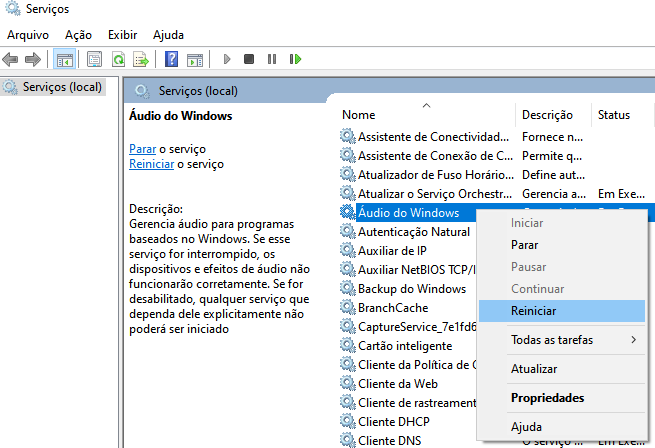Click gear icon beside Autenticação Natural

pos(348,231)
